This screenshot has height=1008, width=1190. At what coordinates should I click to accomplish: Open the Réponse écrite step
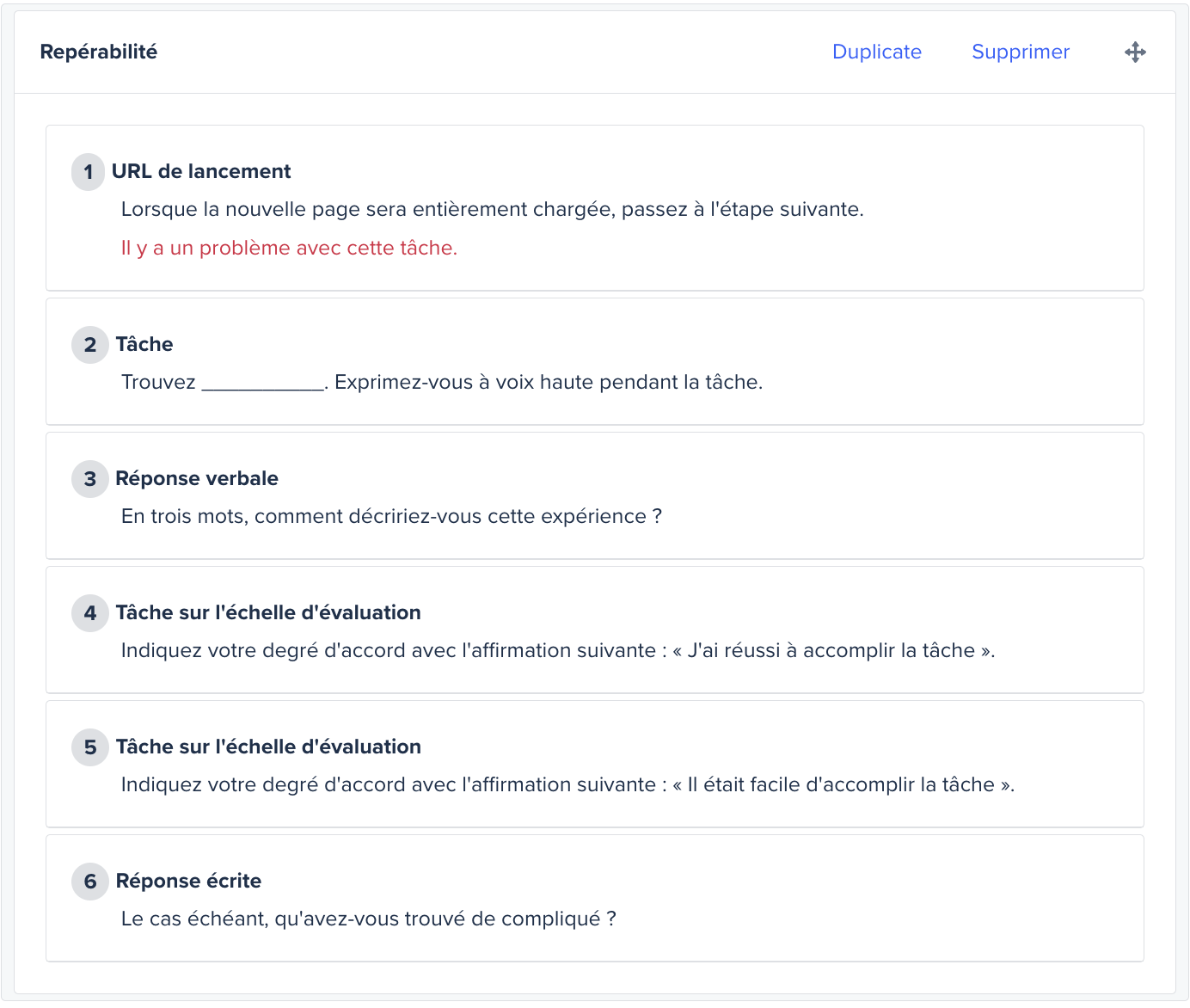point(188,881)
